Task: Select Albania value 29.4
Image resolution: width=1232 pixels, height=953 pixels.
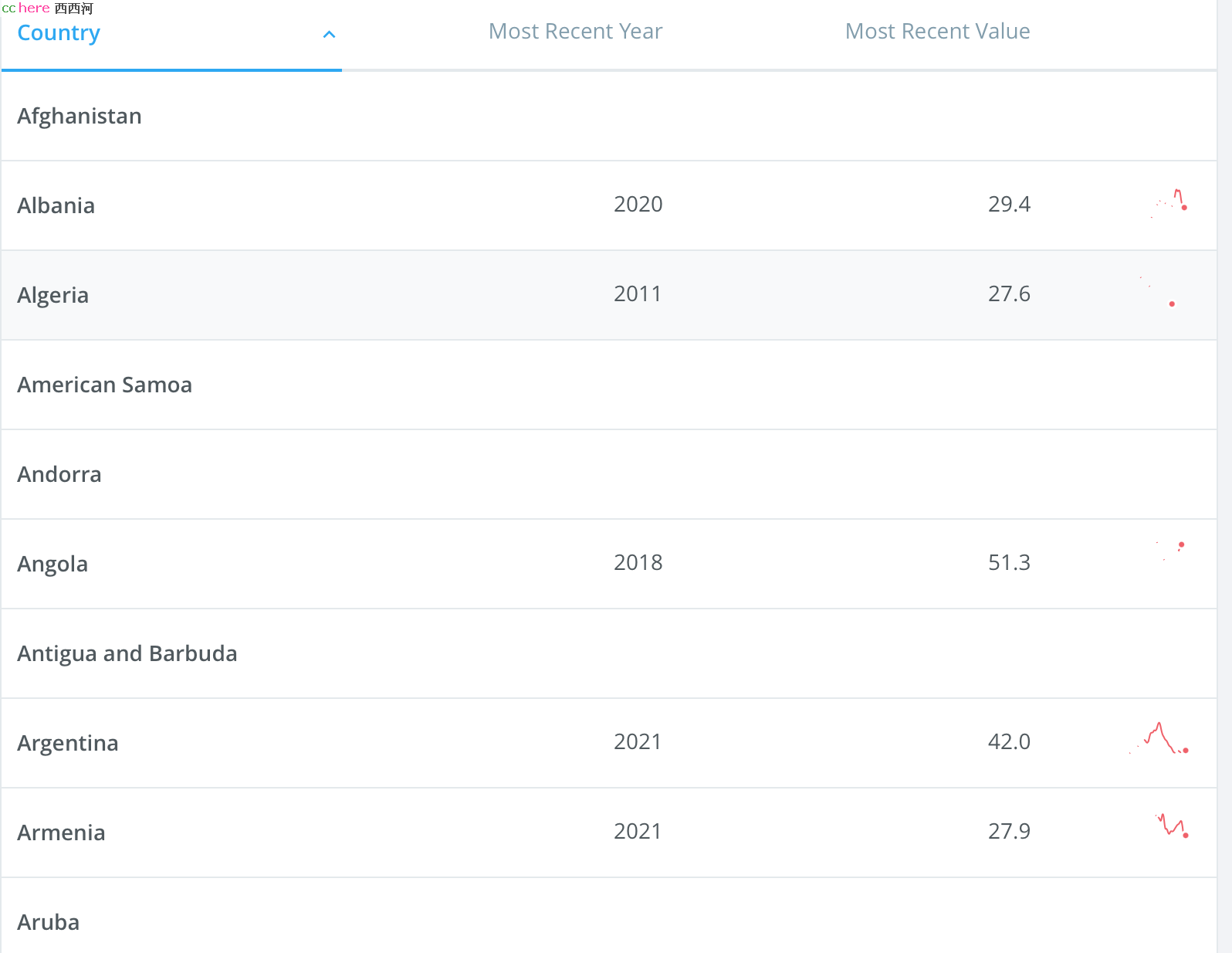Action: 1009,204
